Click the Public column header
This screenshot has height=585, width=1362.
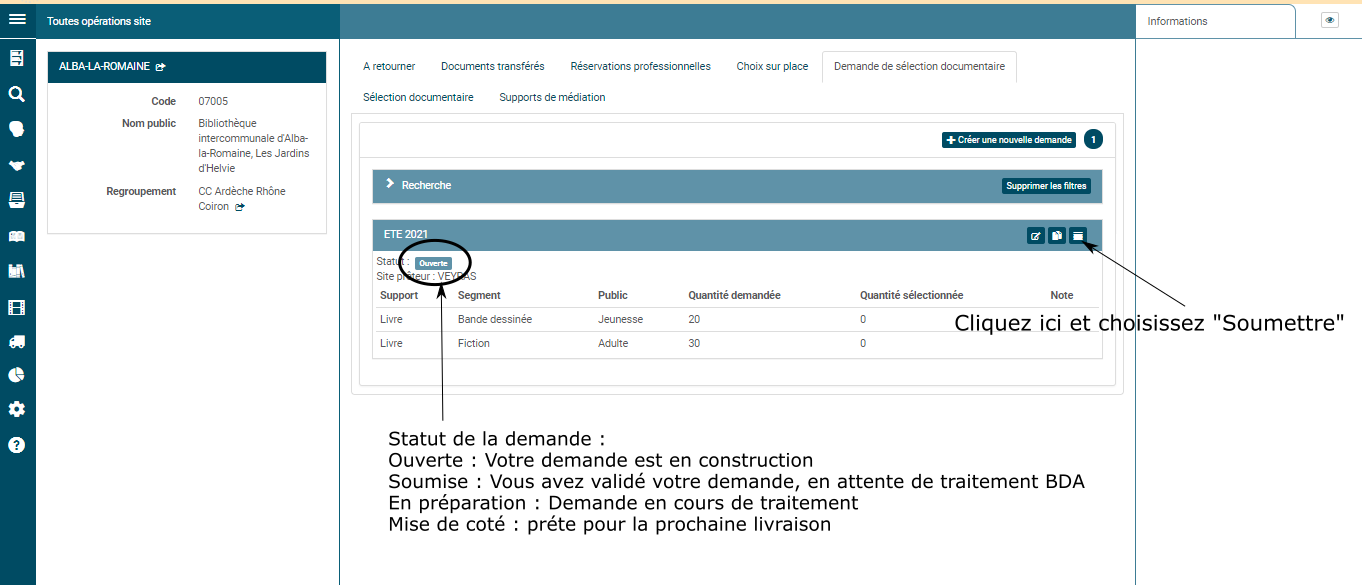(x=613, y=295)
